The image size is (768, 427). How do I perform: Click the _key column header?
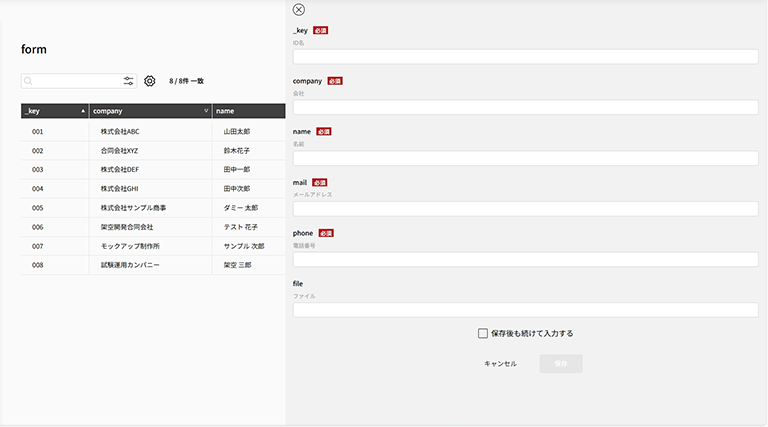click(x=55, y=111)
